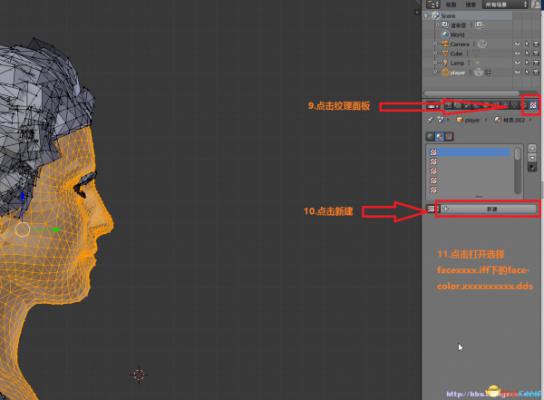Click the move texture slot up button
The width and height of the screenshot is (544, 400).
[532, 148]
